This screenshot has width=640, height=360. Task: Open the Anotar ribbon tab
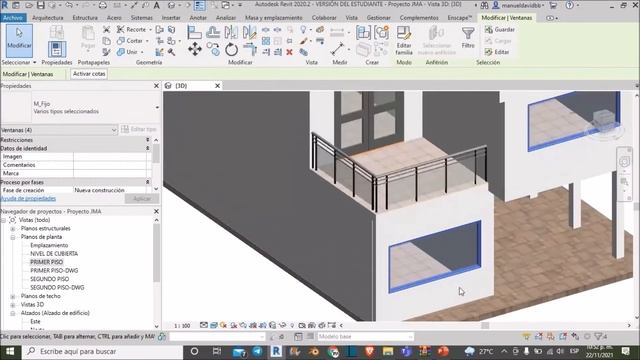[x=198, y=18]
